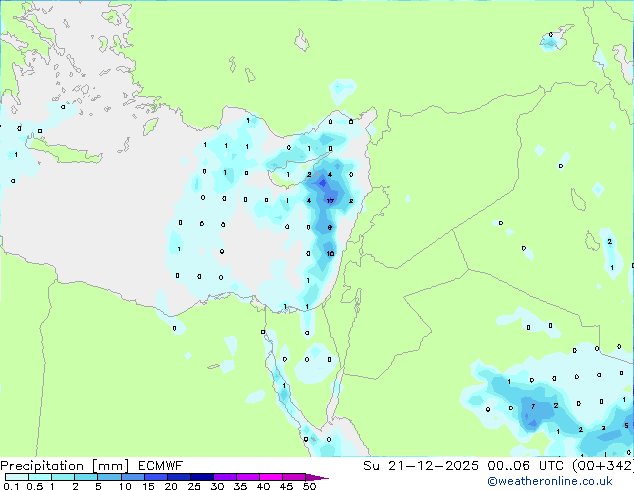Click the '7' value in southeastern rain area

click(533, 406)
